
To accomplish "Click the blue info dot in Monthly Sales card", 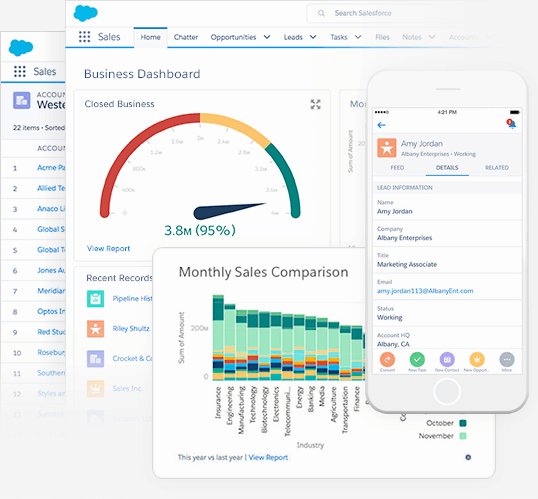I will click(468, 457).
